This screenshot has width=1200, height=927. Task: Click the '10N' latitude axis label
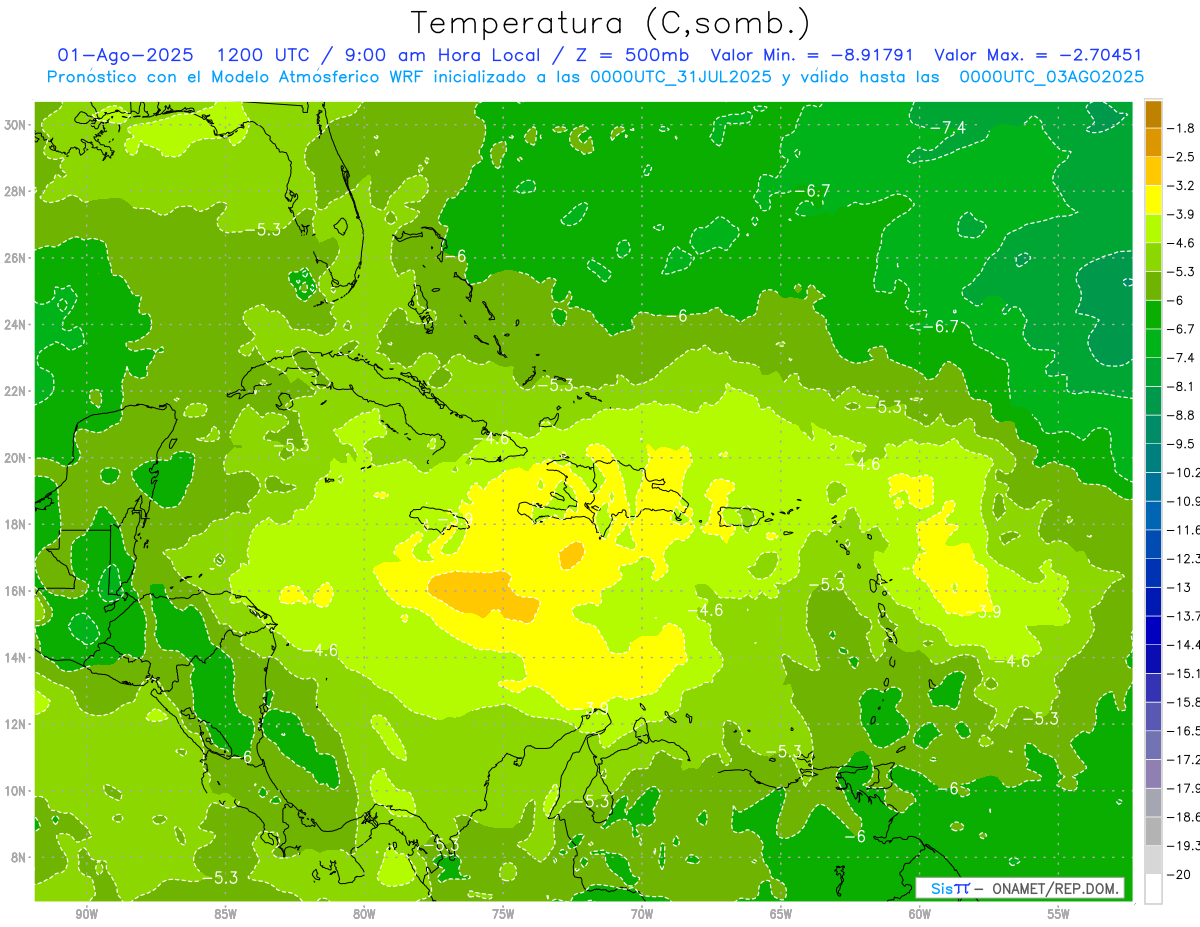(16, 790)
